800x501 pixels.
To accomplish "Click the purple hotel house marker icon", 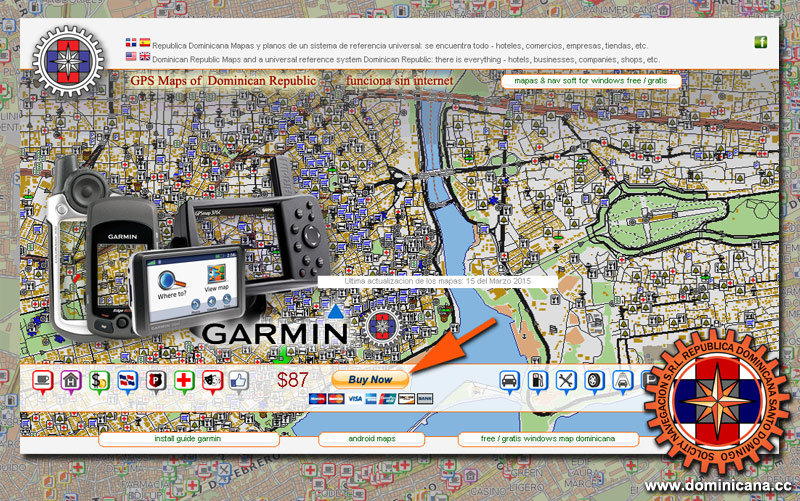I will point(71,381).
